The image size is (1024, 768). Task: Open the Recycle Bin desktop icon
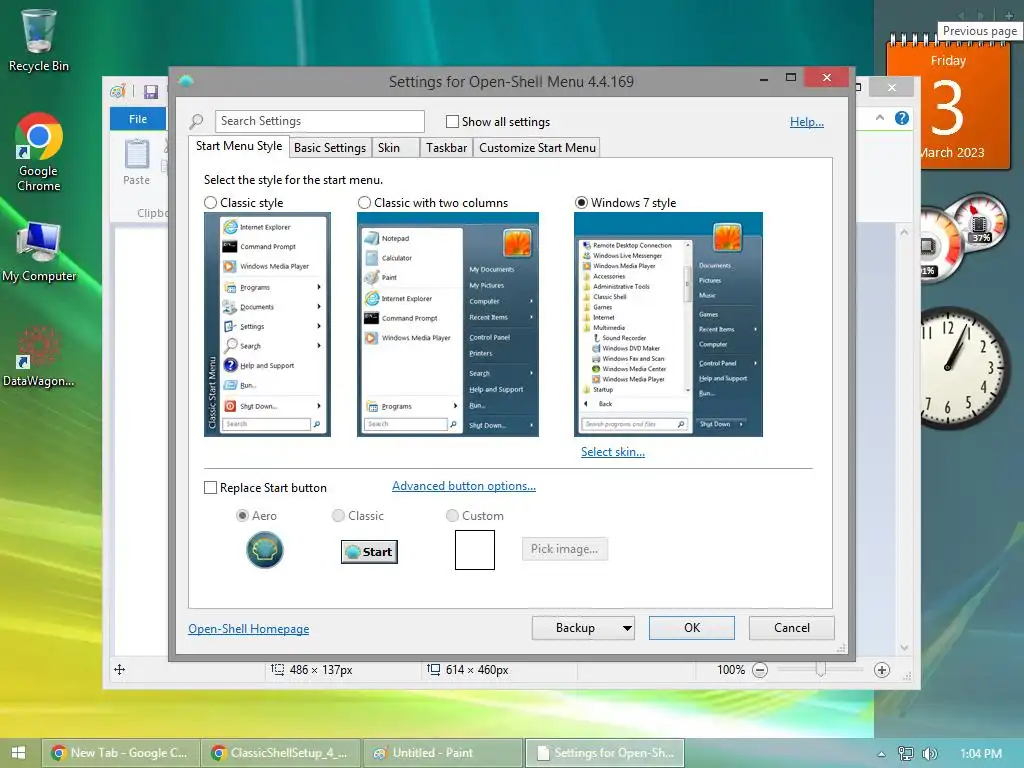point(39,39)
